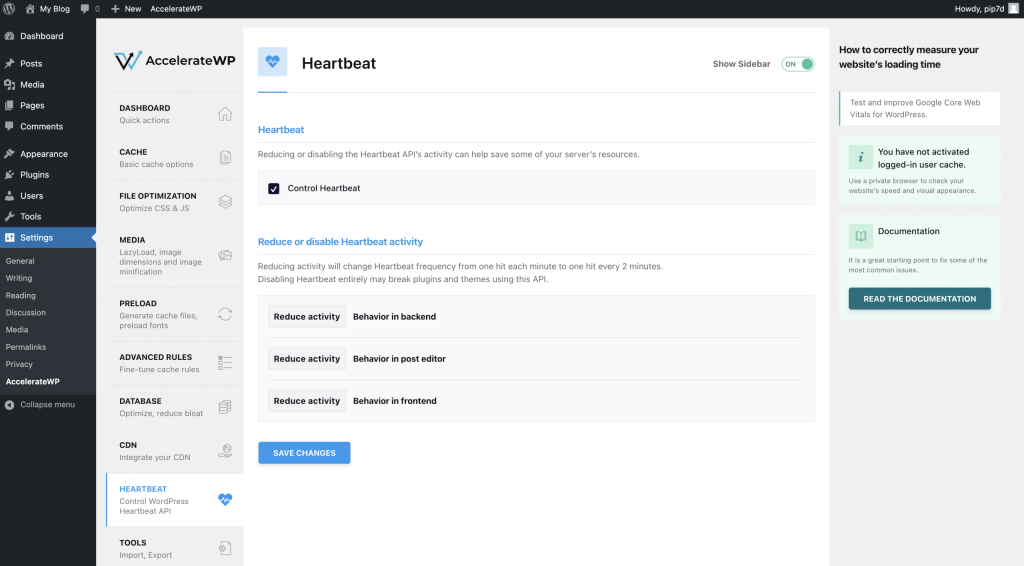Select Reduce activity for Behavior in backend

click(306, 317)
